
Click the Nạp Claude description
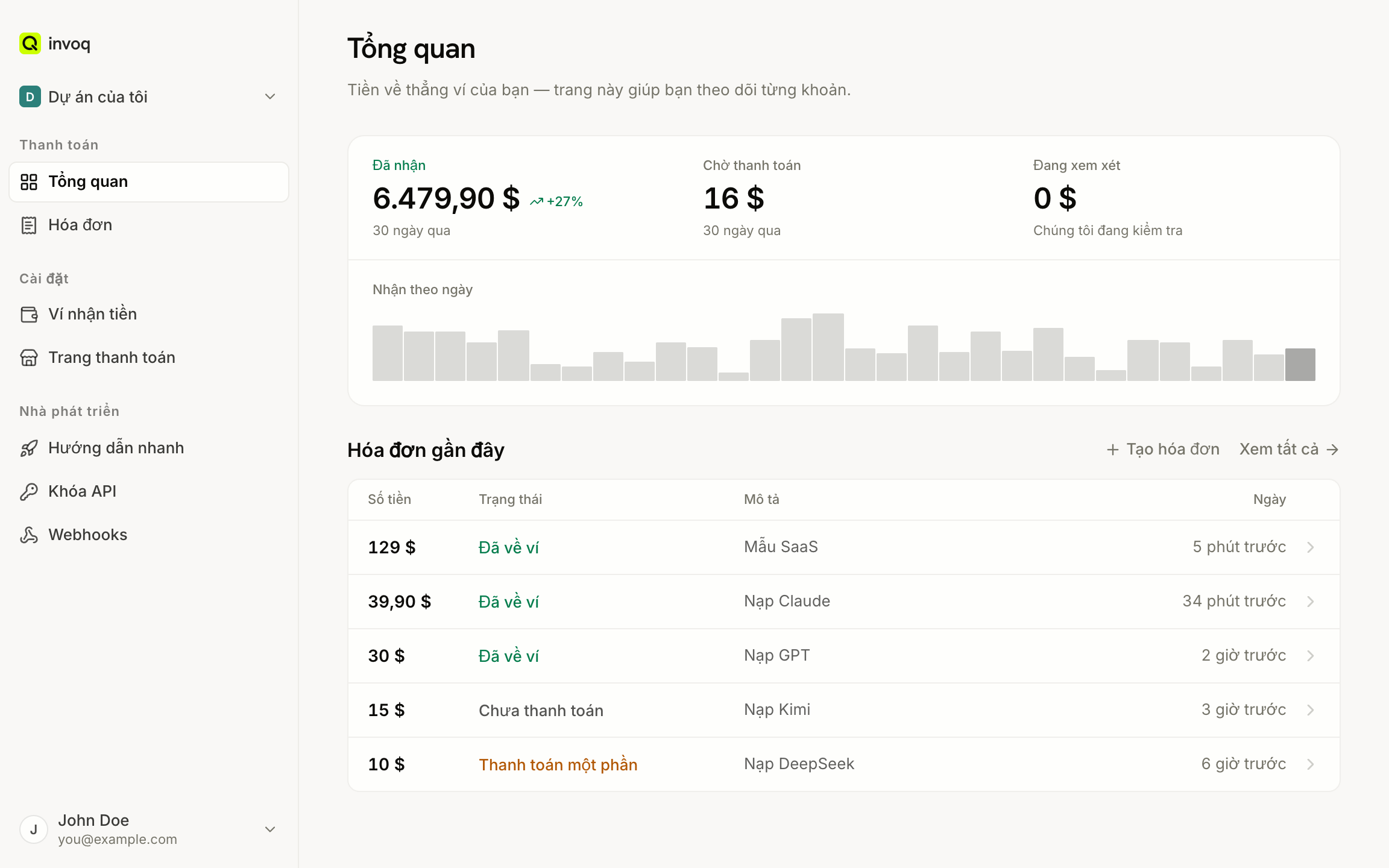pos(787,601)
